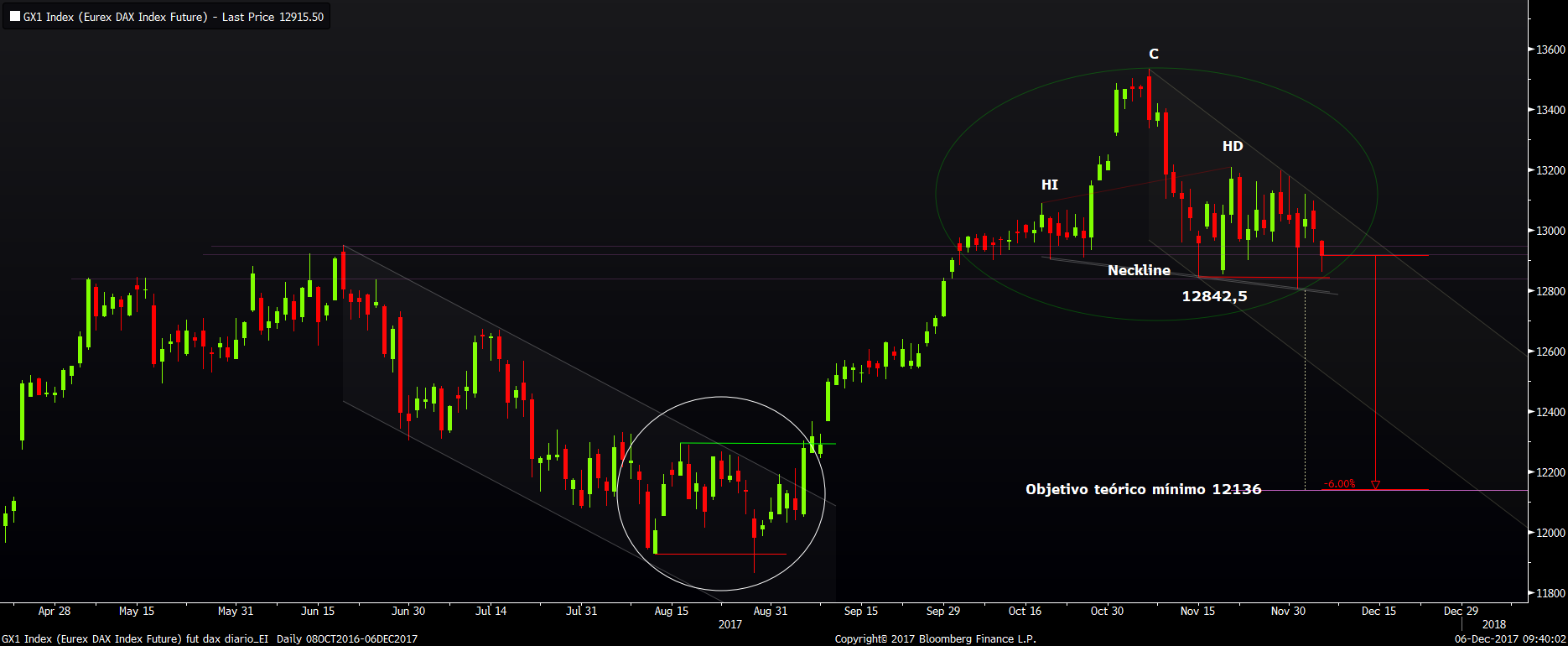Select the 'fut dax diario_EI' footer text

227,639
